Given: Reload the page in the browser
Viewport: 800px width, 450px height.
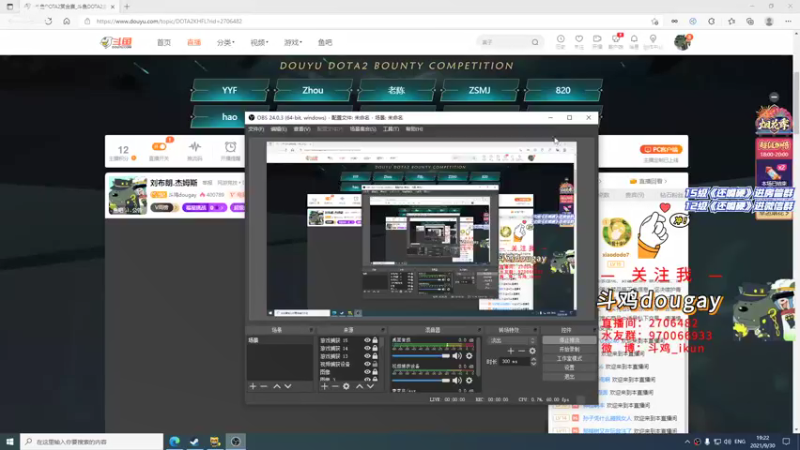Looking at the screenshot, I should (x=48, y=21).
